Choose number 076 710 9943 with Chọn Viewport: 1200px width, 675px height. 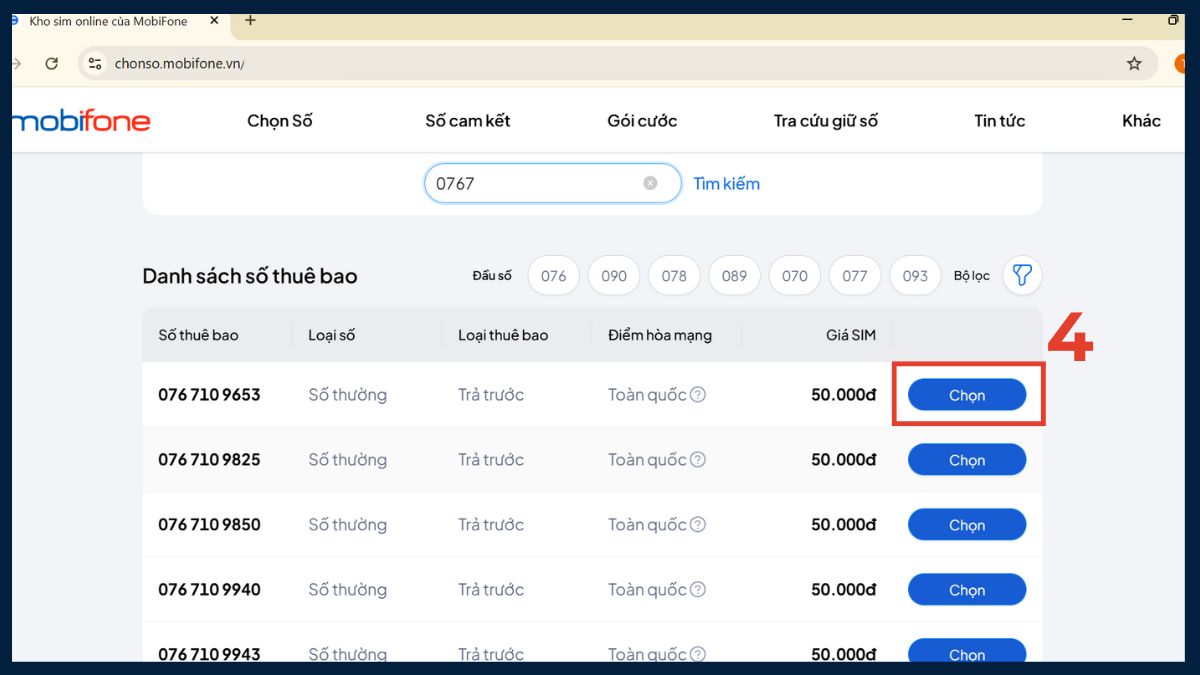[967, 652]
